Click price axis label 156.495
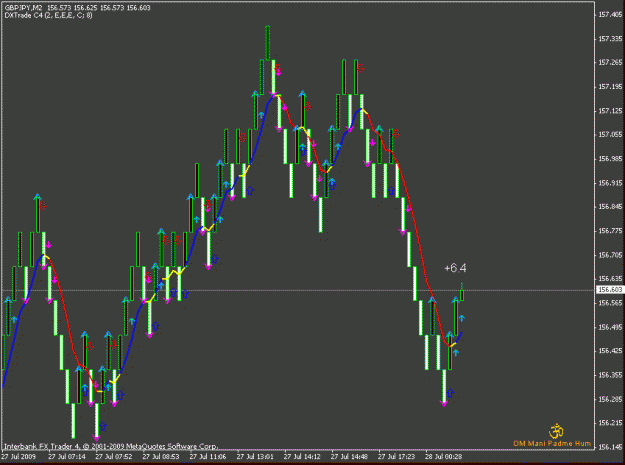The image size is (625, 465). (610, 327)
